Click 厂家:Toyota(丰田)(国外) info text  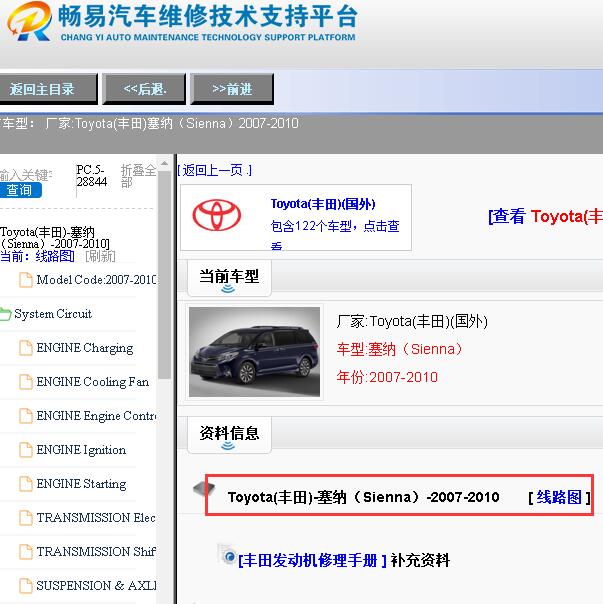[x=412, y=321]
